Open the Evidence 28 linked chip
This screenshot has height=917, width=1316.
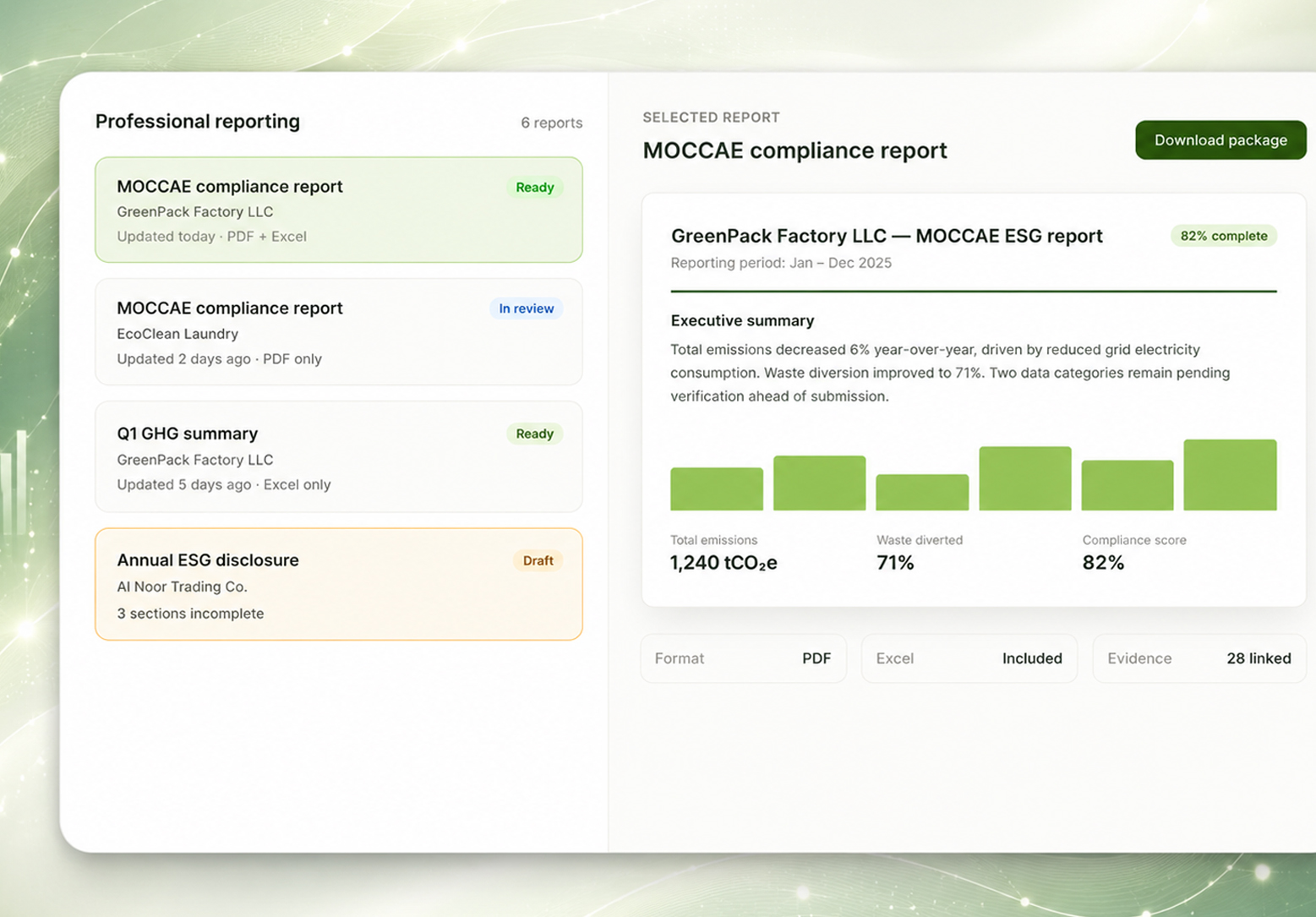coord(1199,658)
